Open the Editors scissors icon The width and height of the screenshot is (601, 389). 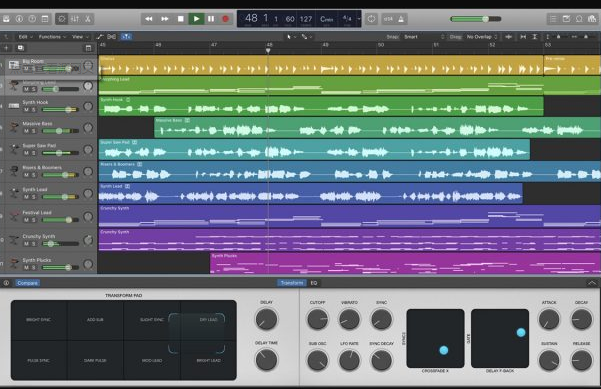88,19
